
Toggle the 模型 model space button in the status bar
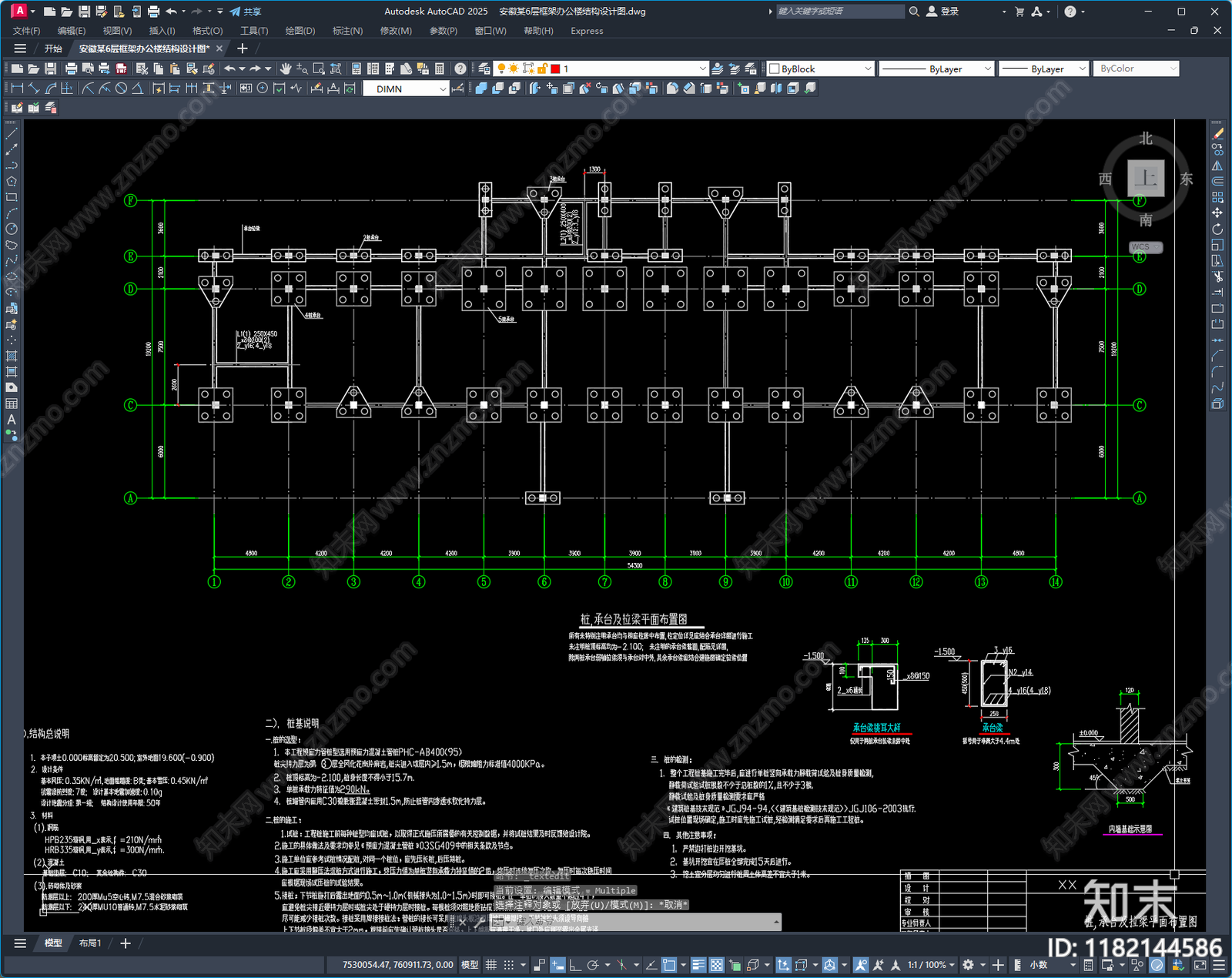click(x=469, y=965)
